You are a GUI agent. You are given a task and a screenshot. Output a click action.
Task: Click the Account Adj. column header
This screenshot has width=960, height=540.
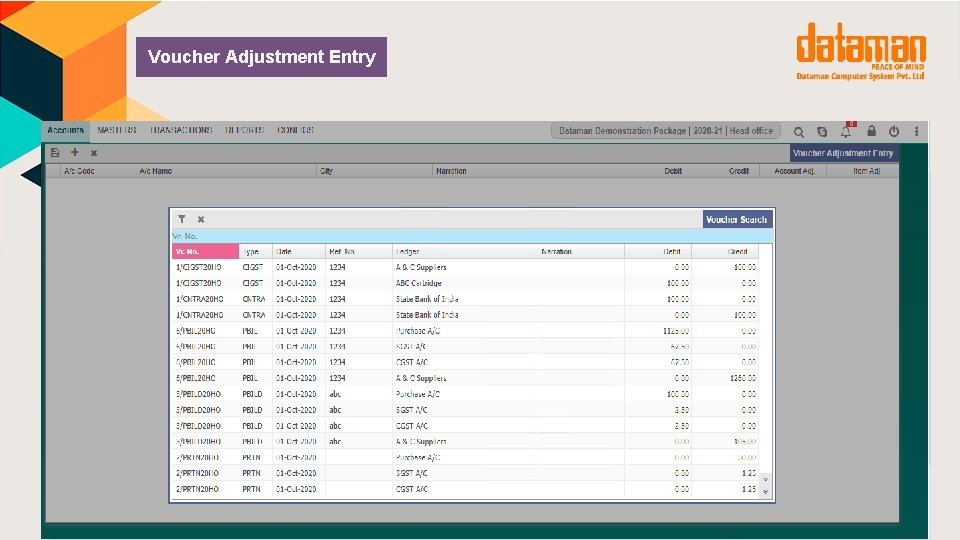click(x=795, y=171)
